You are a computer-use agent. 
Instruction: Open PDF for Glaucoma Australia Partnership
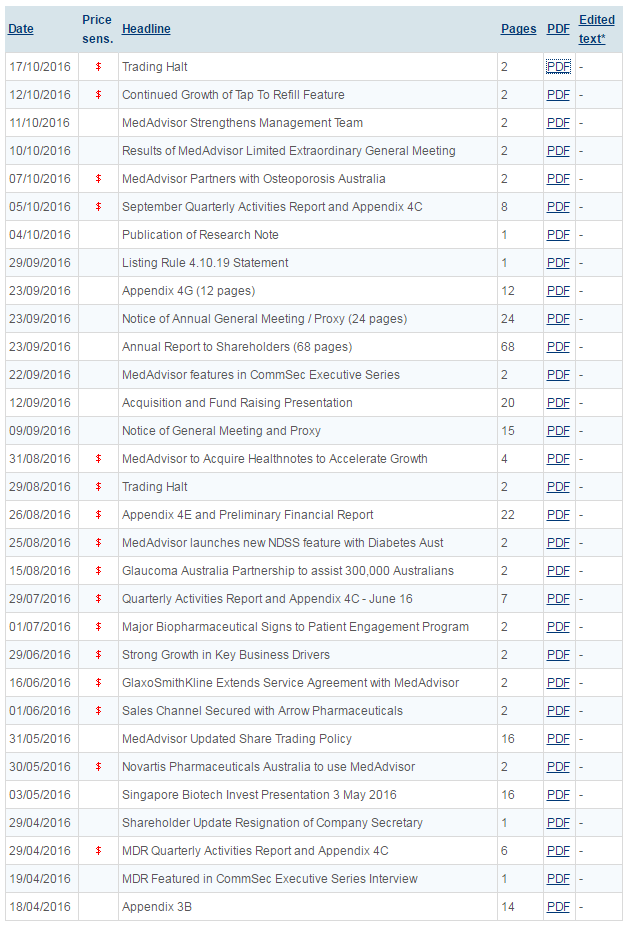[x=558, y=570]
